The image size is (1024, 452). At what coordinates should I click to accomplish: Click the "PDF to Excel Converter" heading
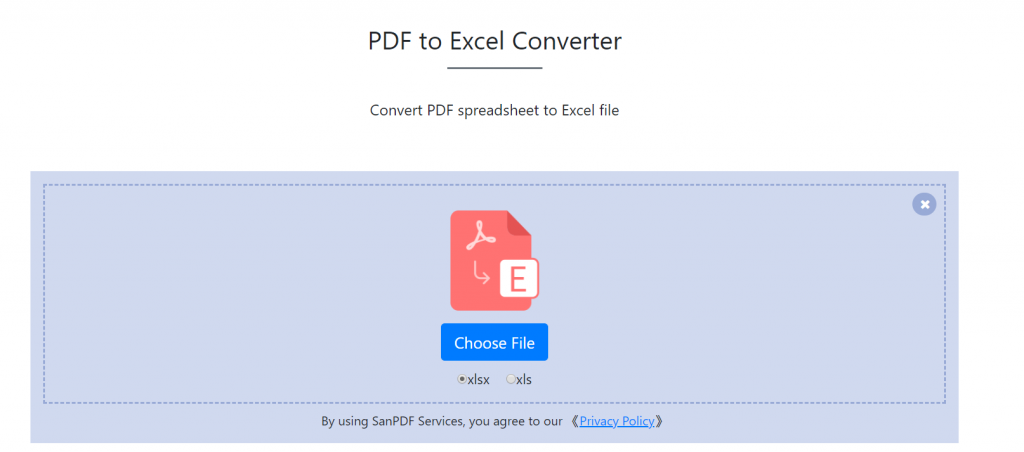coord(494,41)
